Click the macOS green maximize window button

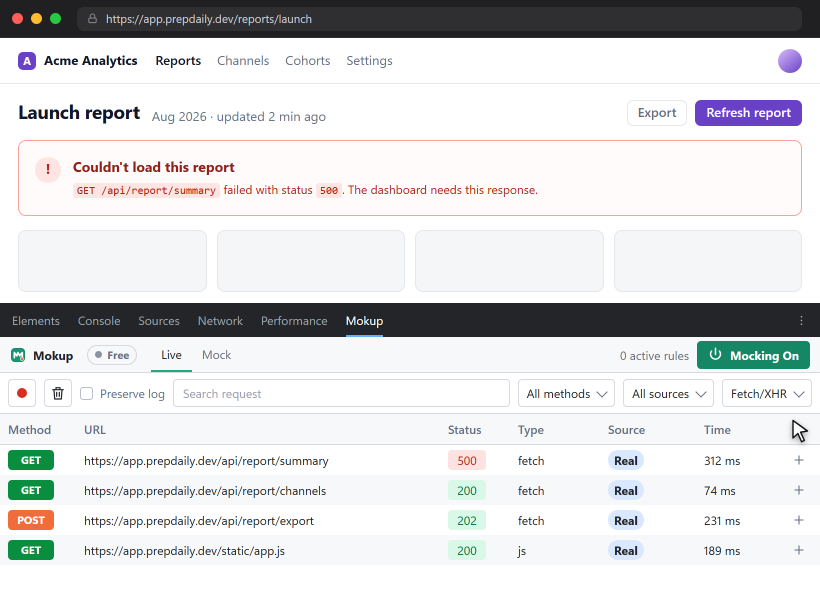pos(55,19)
